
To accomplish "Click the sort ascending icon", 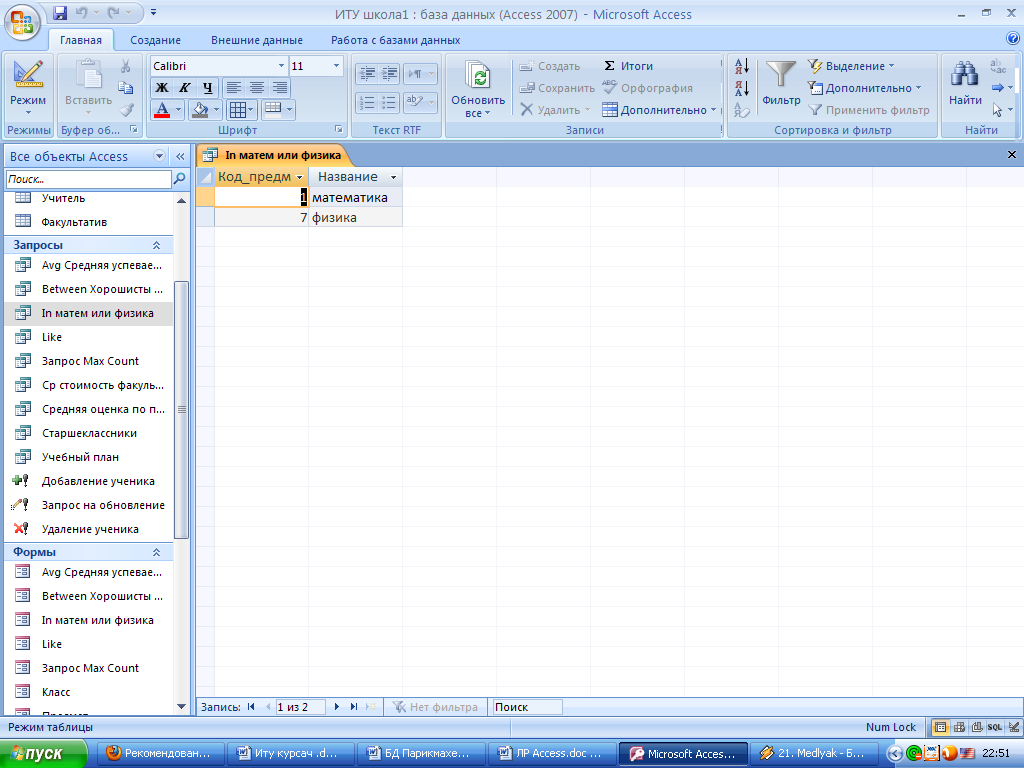I will 742,66.
